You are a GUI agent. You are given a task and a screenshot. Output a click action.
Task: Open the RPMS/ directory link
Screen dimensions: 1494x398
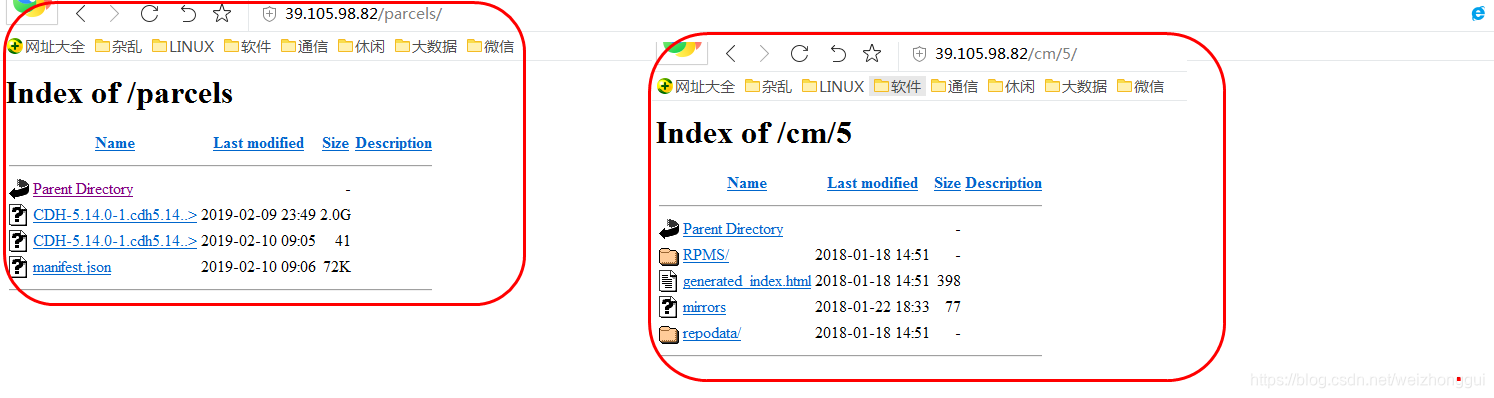tap(706, 255)
